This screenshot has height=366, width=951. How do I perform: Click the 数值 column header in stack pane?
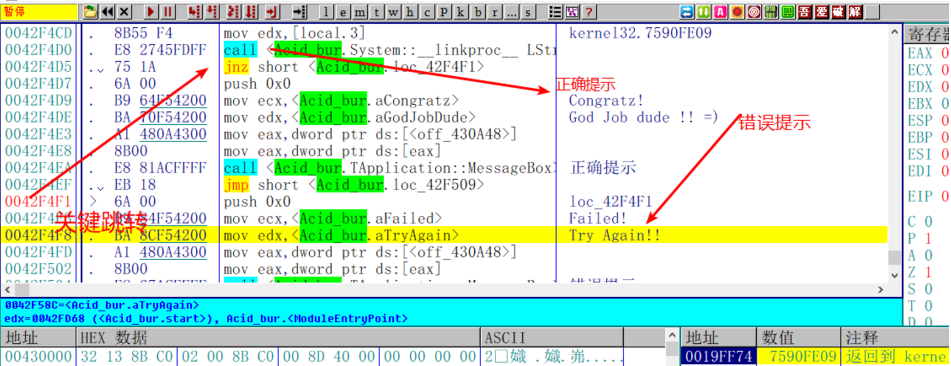click(x=798, y=337)
